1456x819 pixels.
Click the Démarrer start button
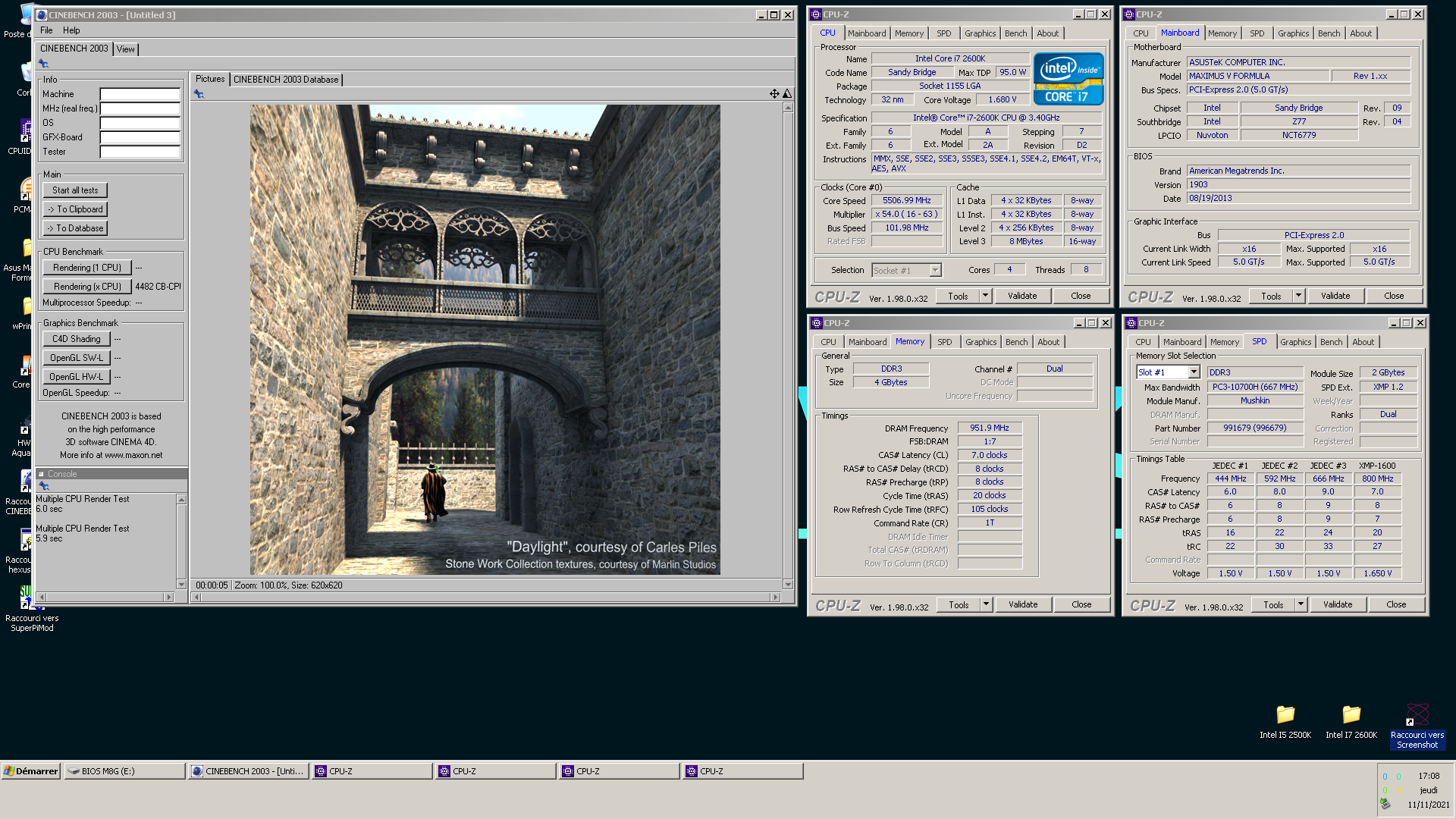click(31, 771)
